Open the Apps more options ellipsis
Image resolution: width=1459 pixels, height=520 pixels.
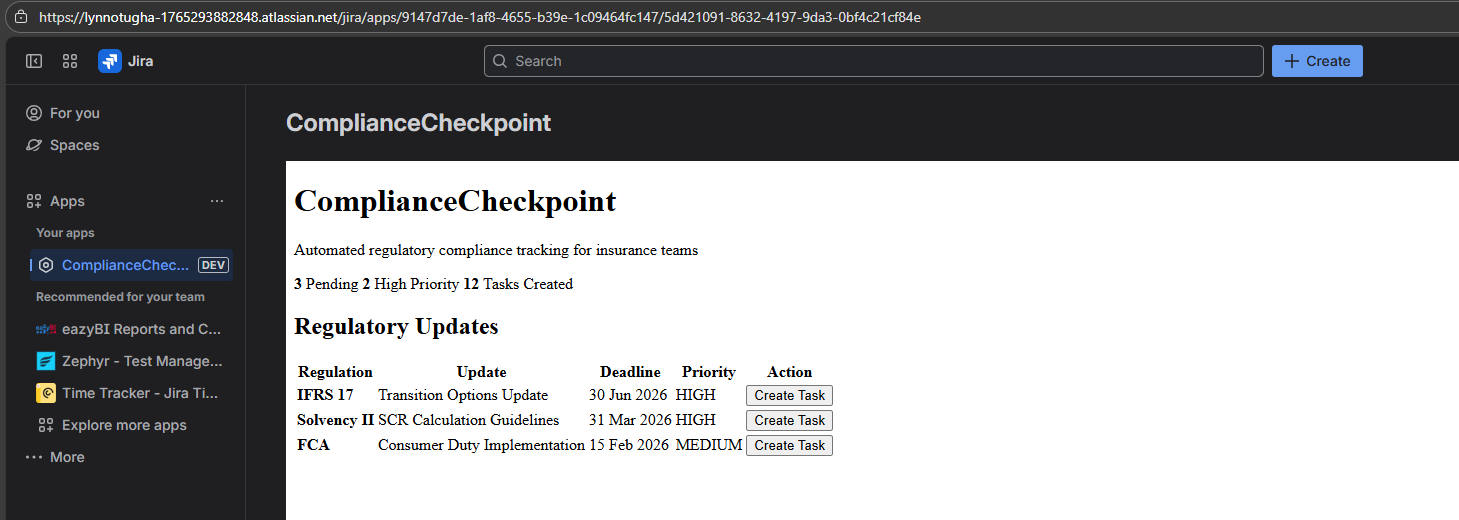pyautogui.click(x=217, y=201)
